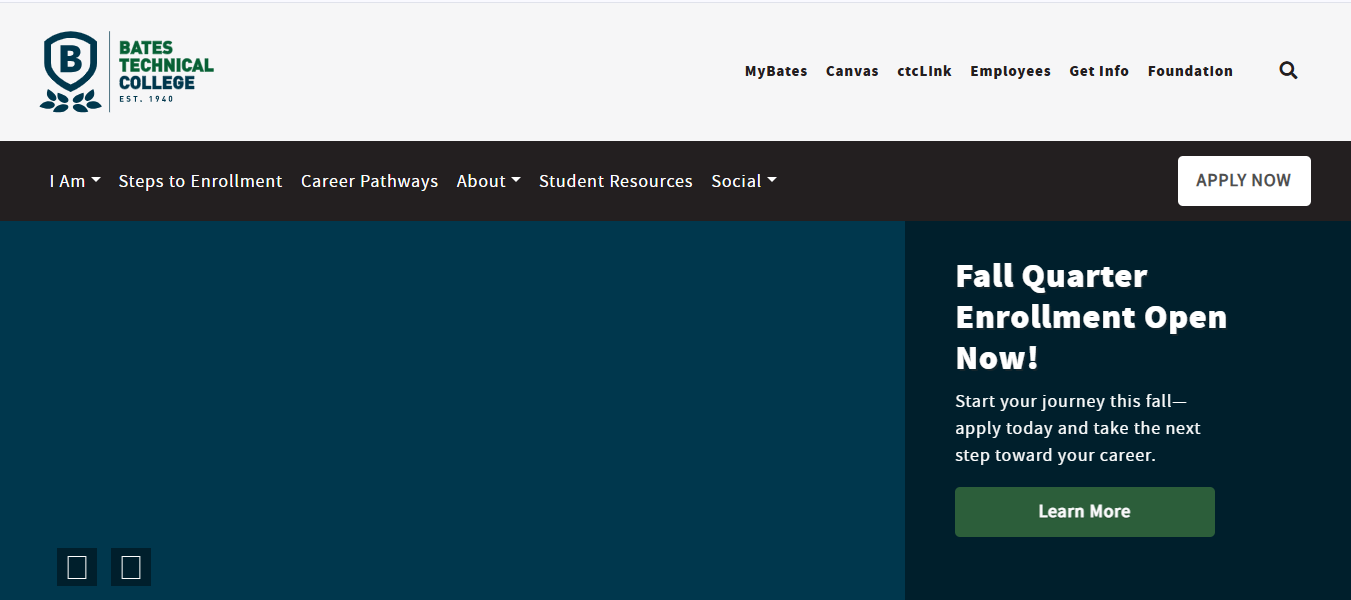Click the Get Info link
Viewport: 1351px width, 600px height.
point(1098,71)
